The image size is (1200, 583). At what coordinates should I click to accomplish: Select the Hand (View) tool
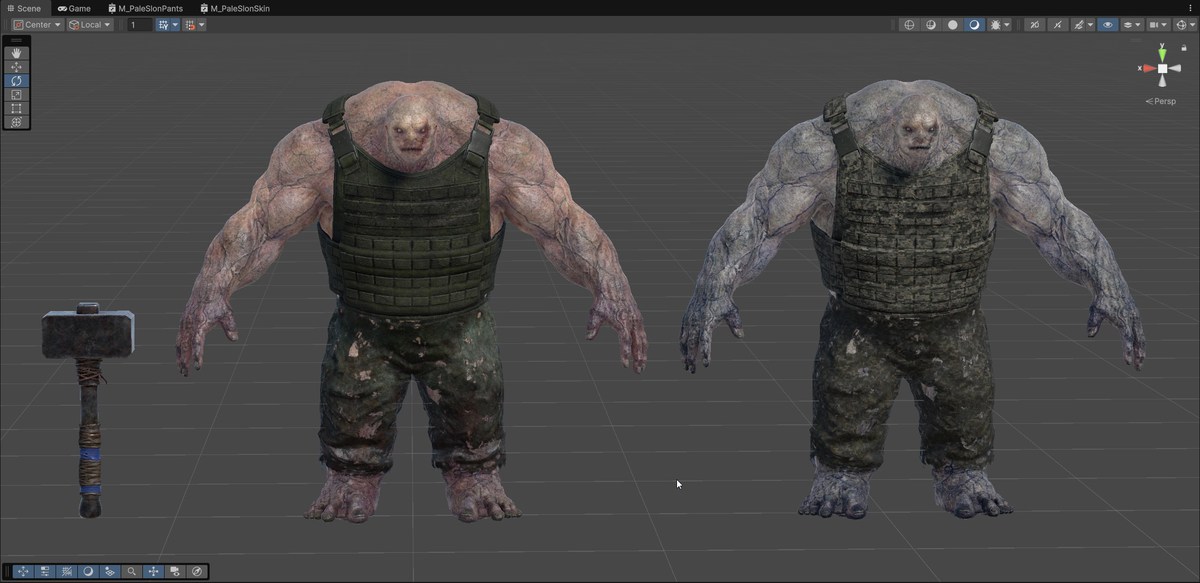tap(16, 53)
